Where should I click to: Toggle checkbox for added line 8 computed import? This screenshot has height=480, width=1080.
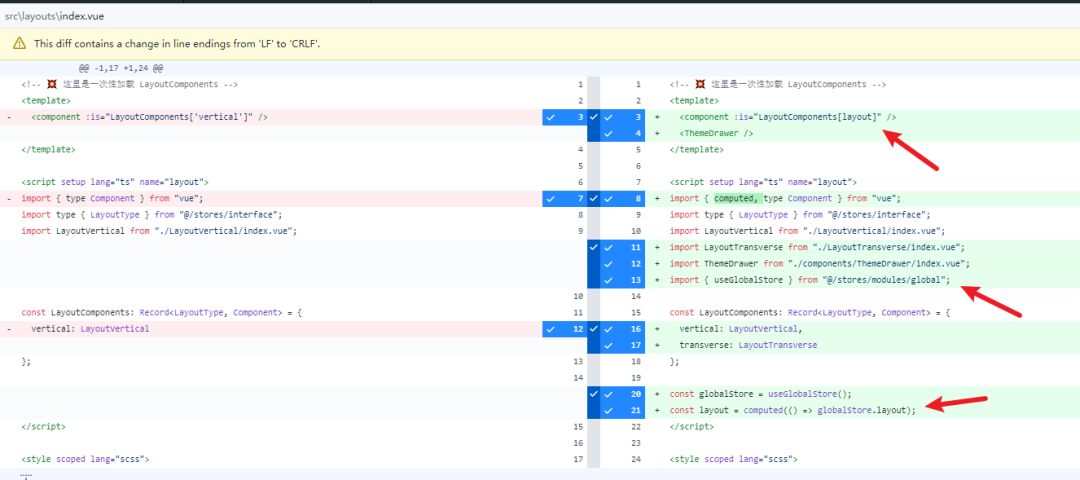[x=608, y=198]
